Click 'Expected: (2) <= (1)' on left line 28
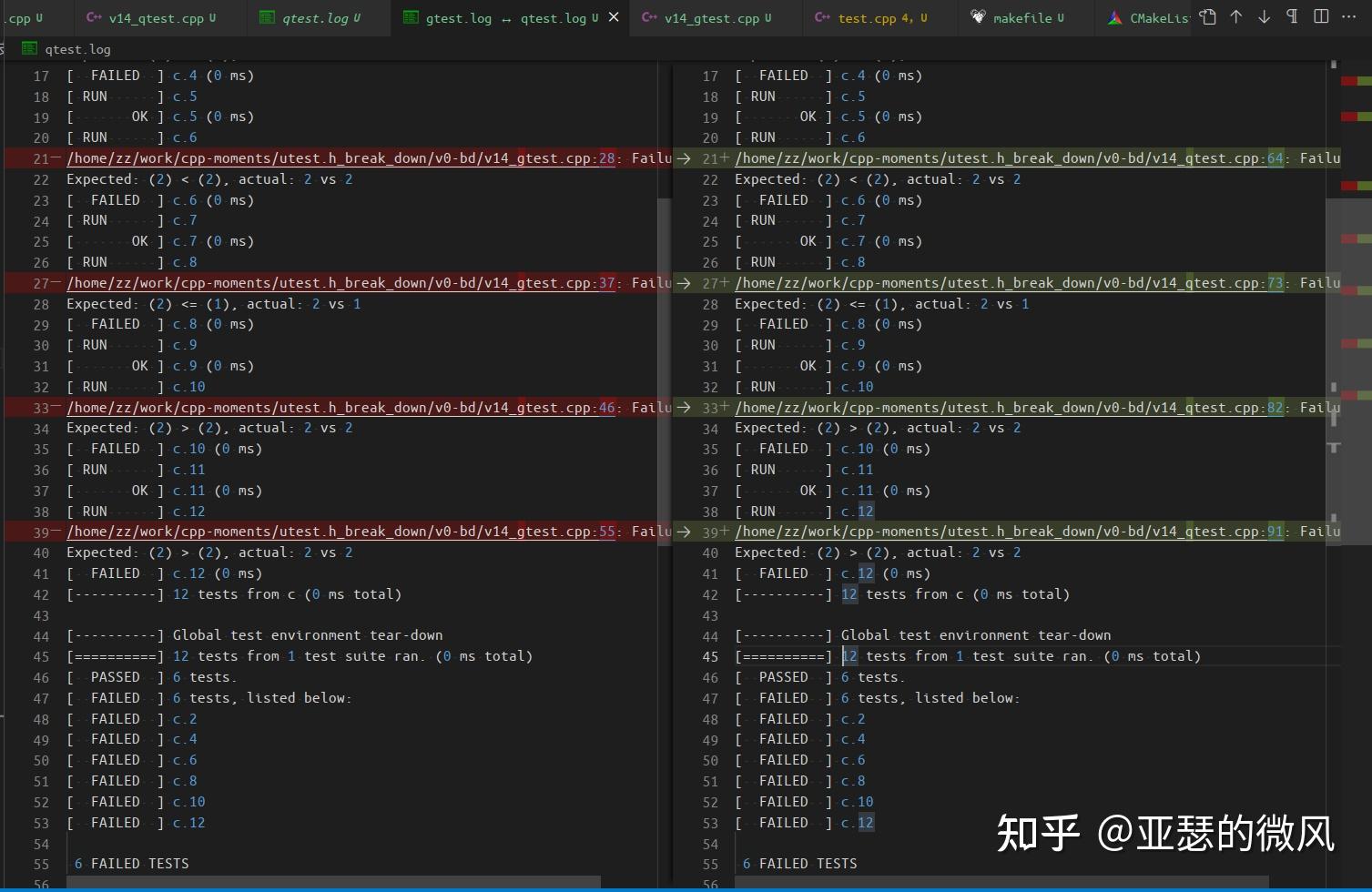Viewport: 1372px width, 892px height. (x=148, y=304)
